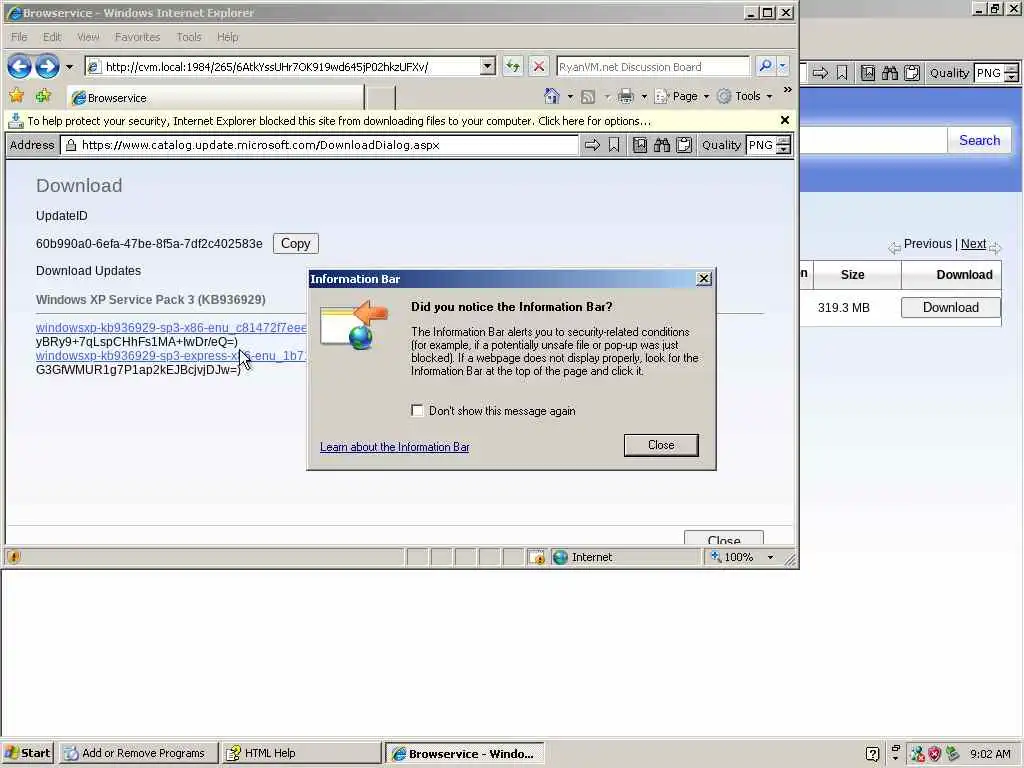The height and width of the screenshot is (768, 1024).
Task: Click the red X Stop loading icon
Action: pos(539,67)
